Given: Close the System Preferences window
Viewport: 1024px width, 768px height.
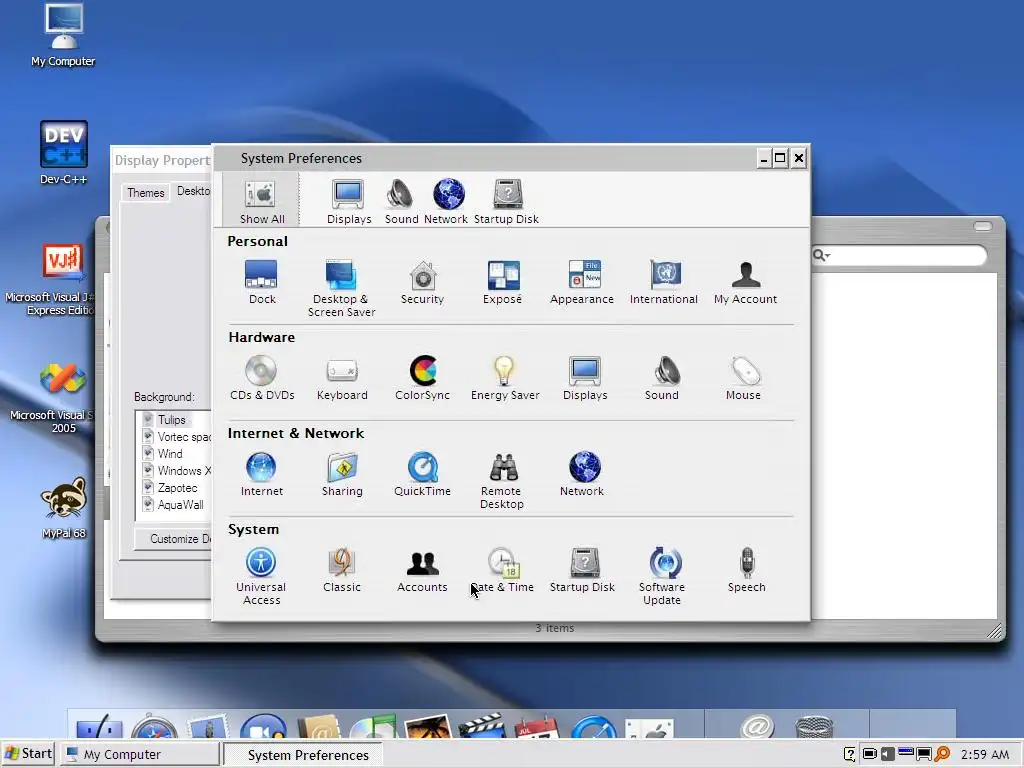Looking at the screenshot, I should point(799,158).
